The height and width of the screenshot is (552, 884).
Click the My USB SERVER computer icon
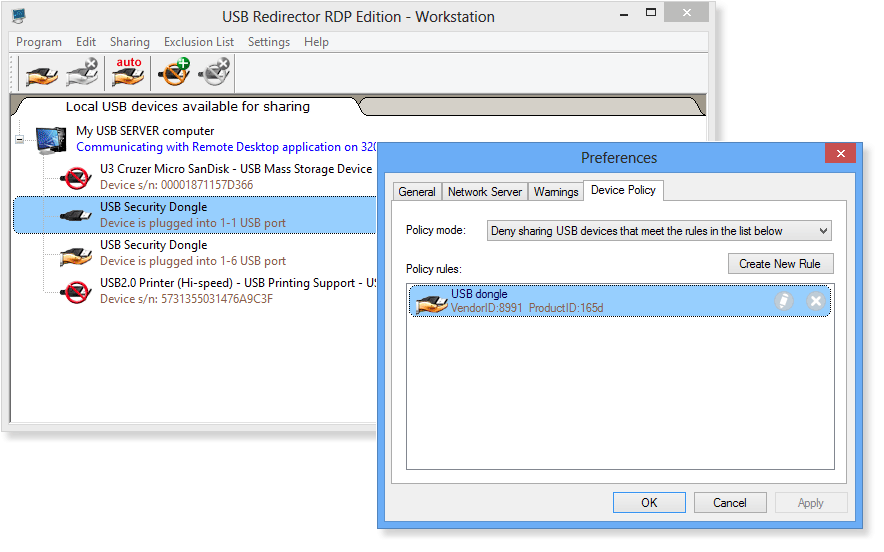(52, 139)
